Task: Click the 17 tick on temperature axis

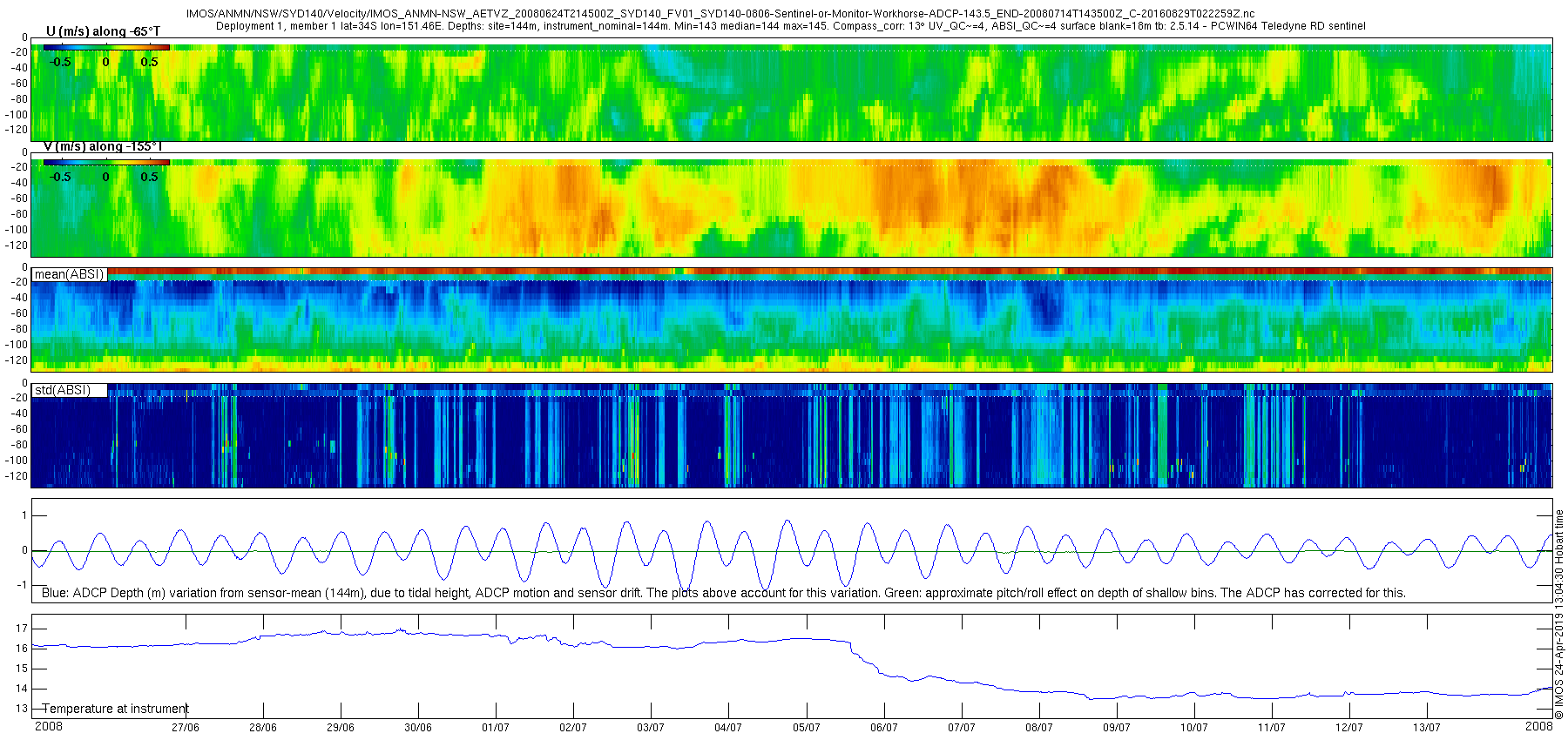Action: point(22,629)
